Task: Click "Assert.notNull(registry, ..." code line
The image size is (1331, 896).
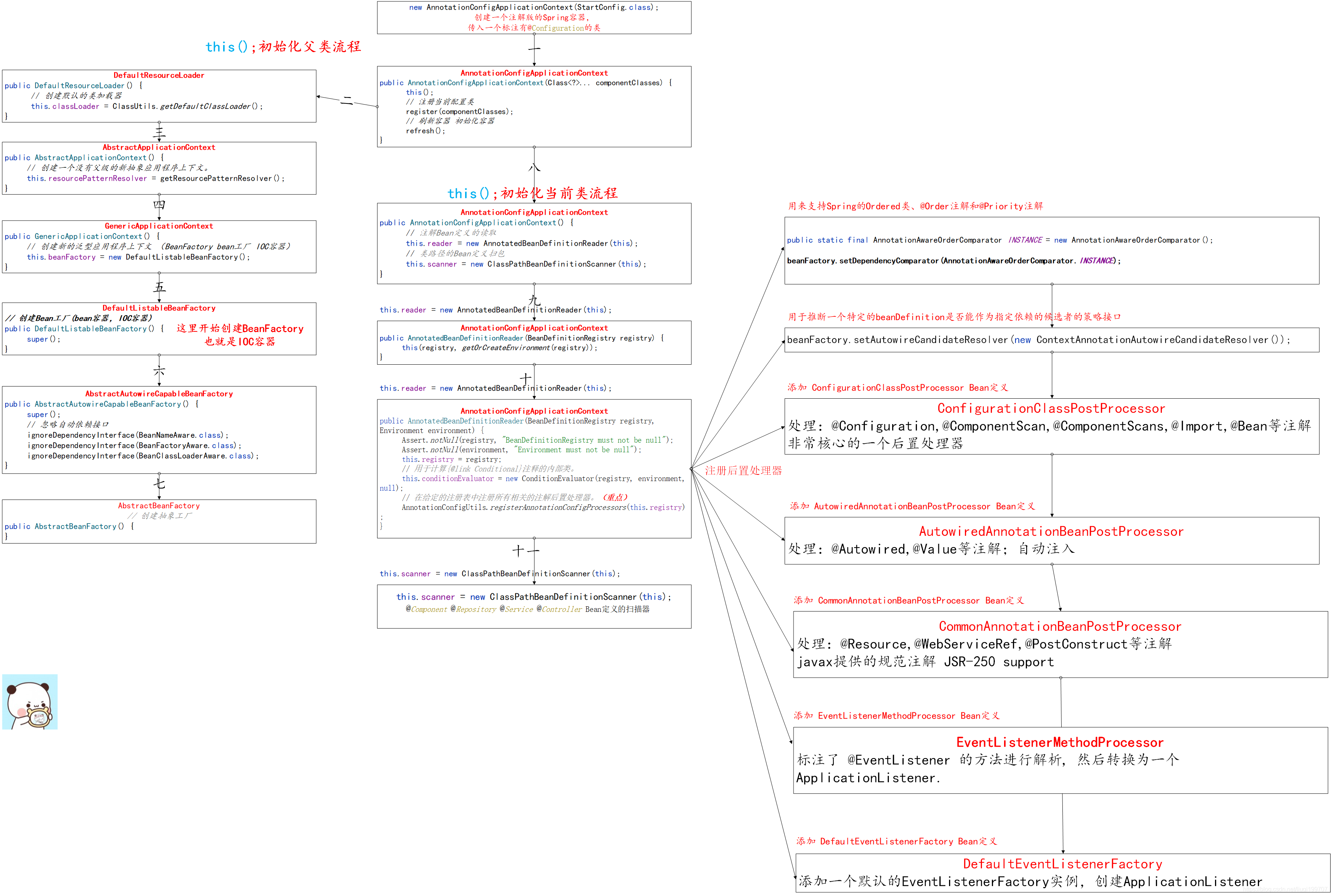Action: [x=537, y=440]
